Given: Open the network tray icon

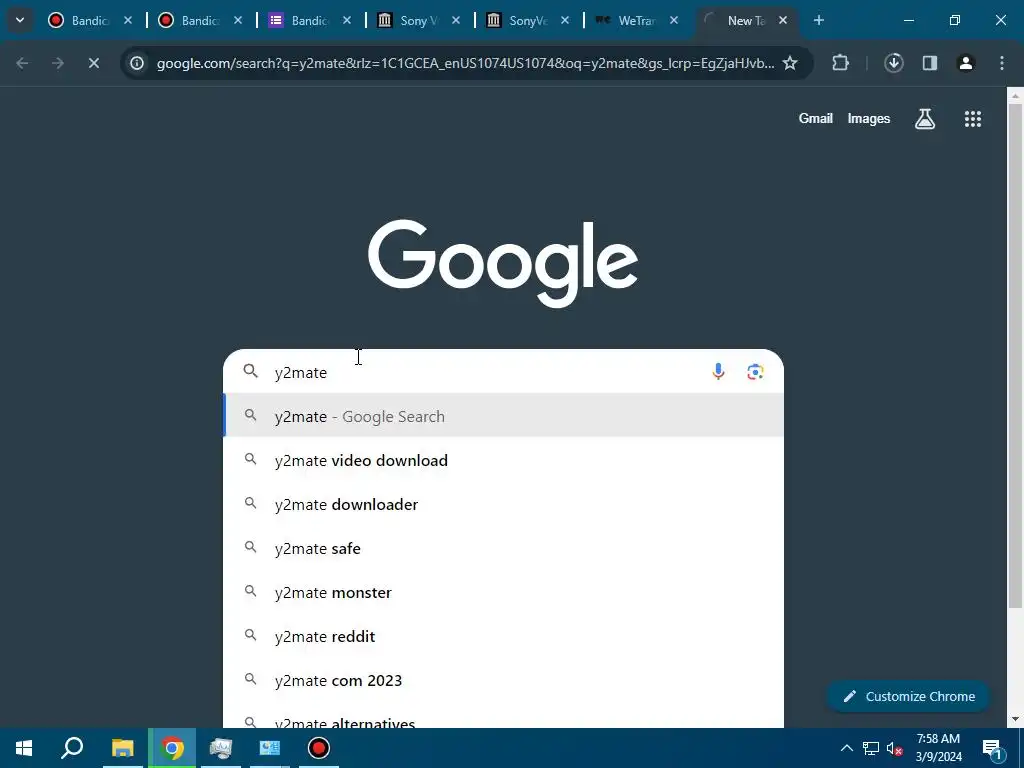Looking at the screenshot, I should pos(871,748).
